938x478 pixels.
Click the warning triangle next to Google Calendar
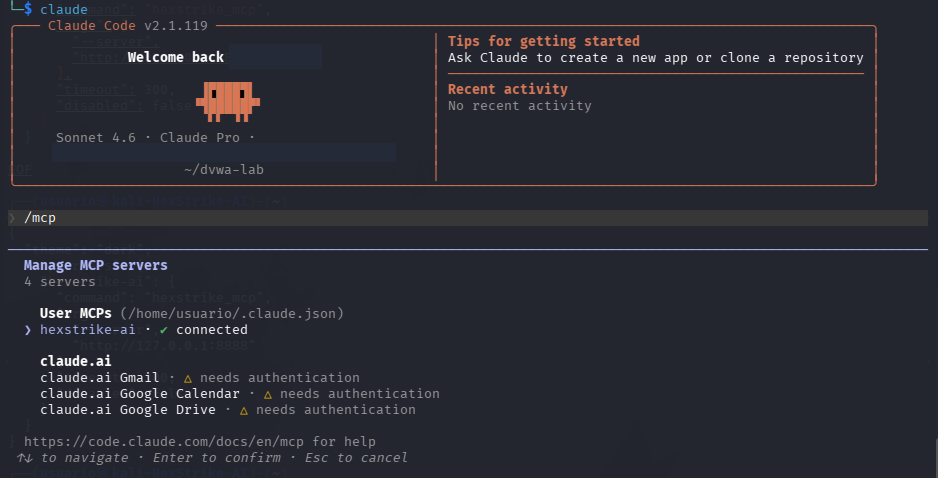click(268, 394)
